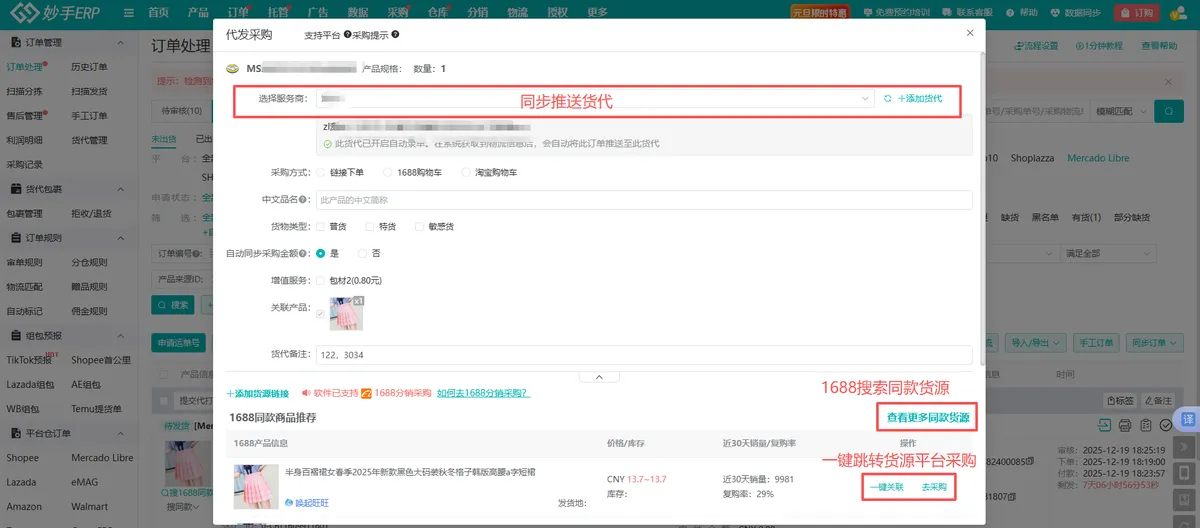Click the check-circle icon in the order row
This screenshot has width=1200, height=528.
click(x=1165, y=426)
